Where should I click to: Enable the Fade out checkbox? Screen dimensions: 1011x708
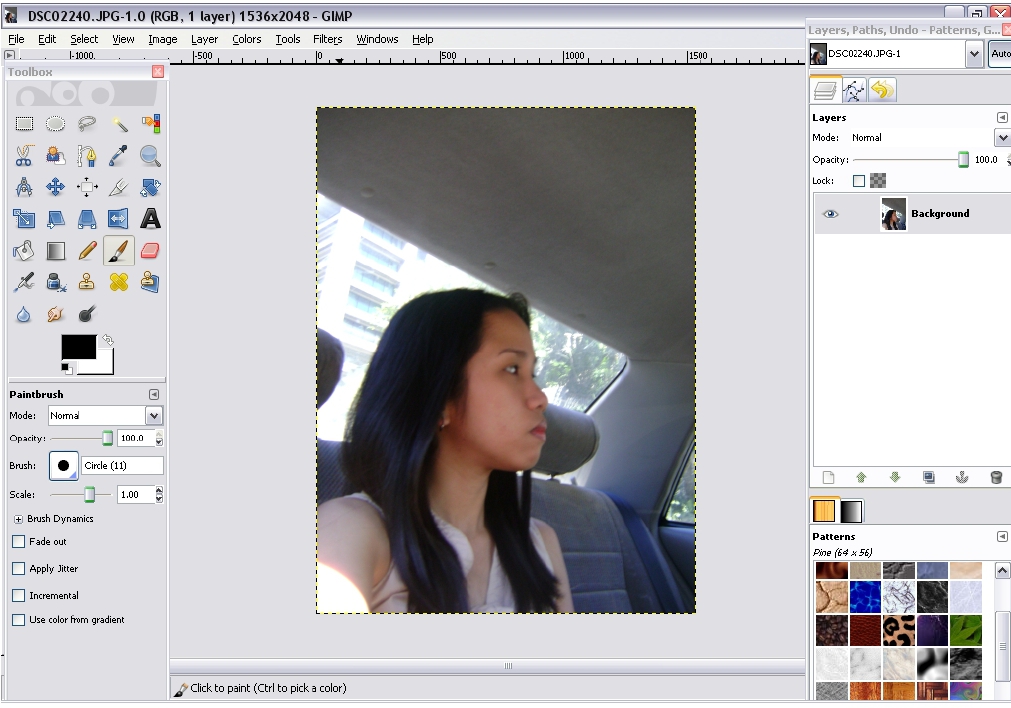point(19,542)
